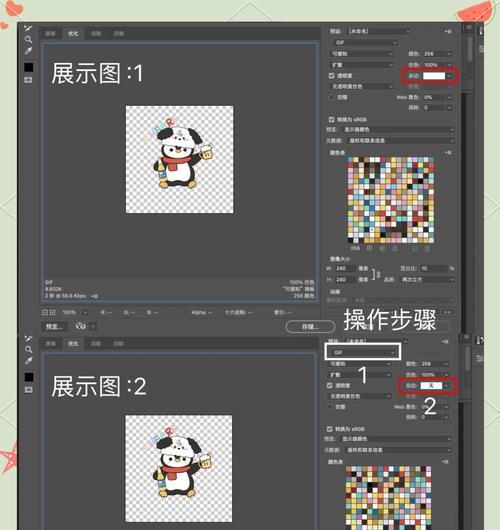Toggle 透明度 checkbox in lower dialog

pos(330,385)
